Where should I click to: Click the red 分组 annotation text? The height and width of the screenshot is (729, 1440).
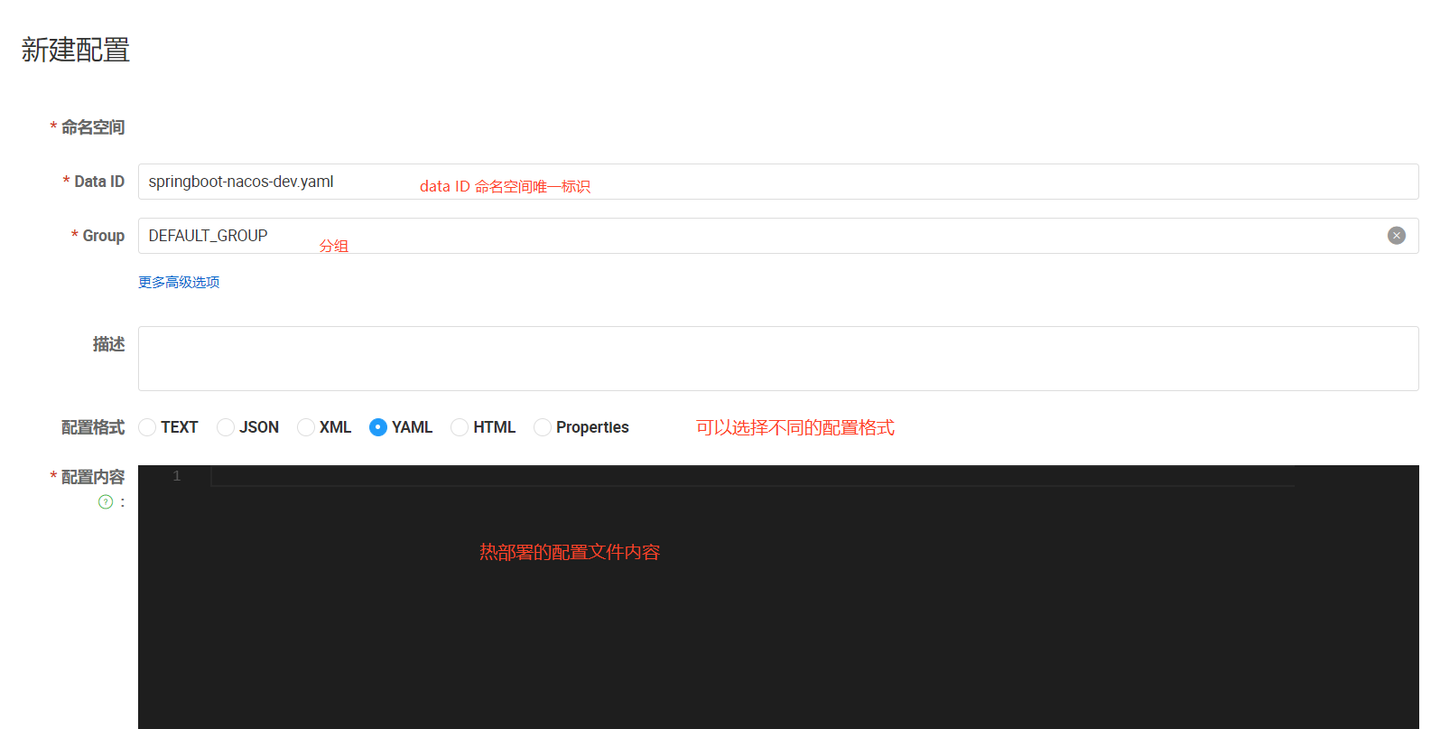(x=334, y=245)
